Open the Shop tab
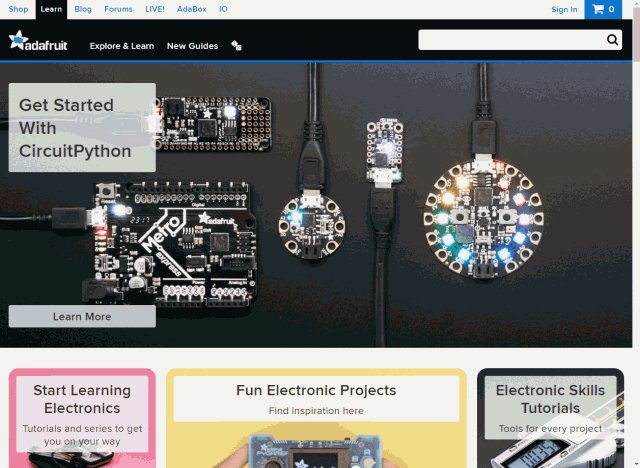 [x=18, y=9]
